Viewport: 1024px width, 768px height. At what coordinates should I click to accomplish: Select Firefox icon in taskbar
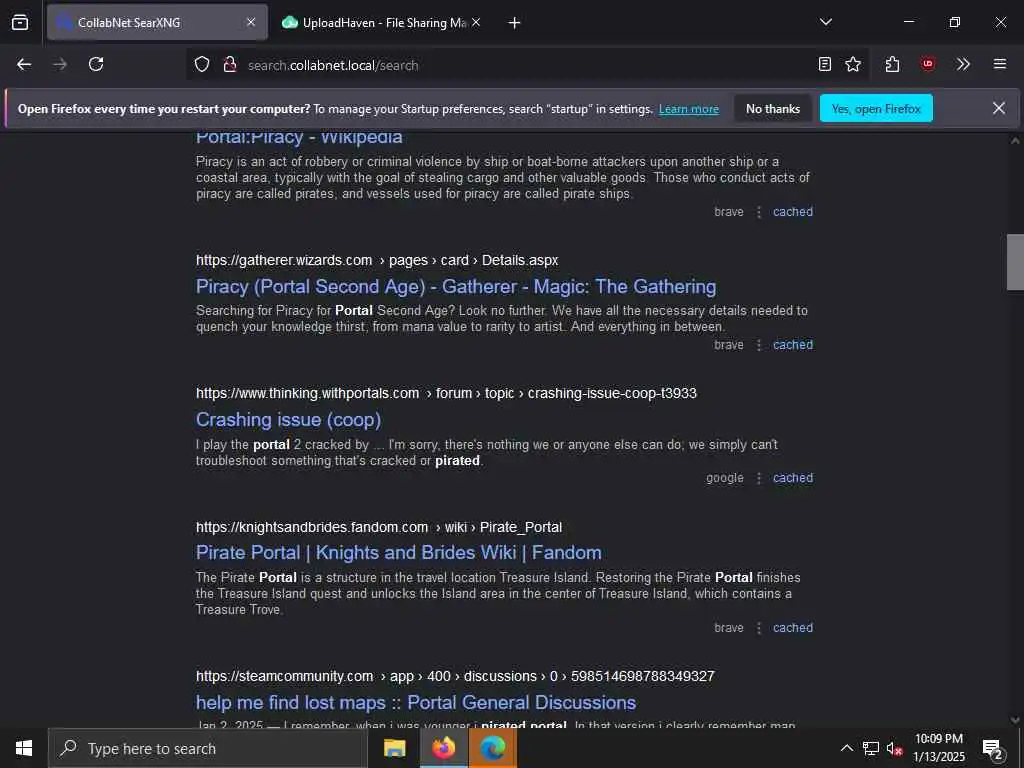443,748
